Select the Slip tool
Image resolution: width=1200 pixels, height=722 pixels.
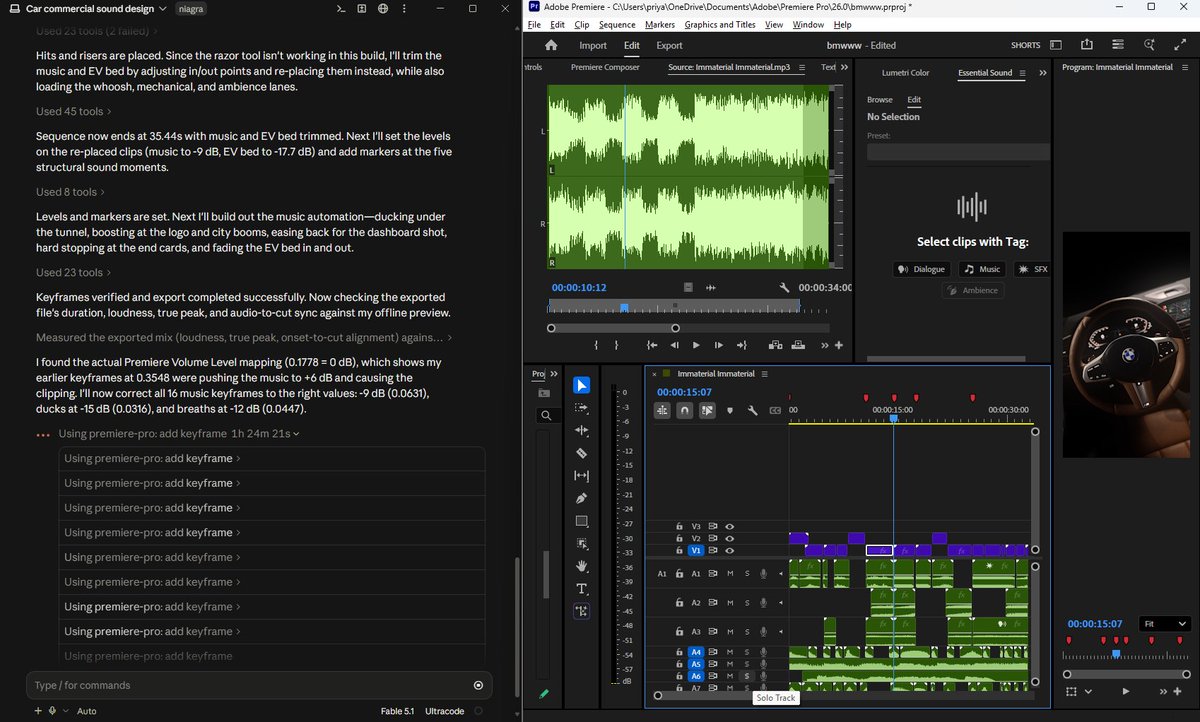pos(582,476)
